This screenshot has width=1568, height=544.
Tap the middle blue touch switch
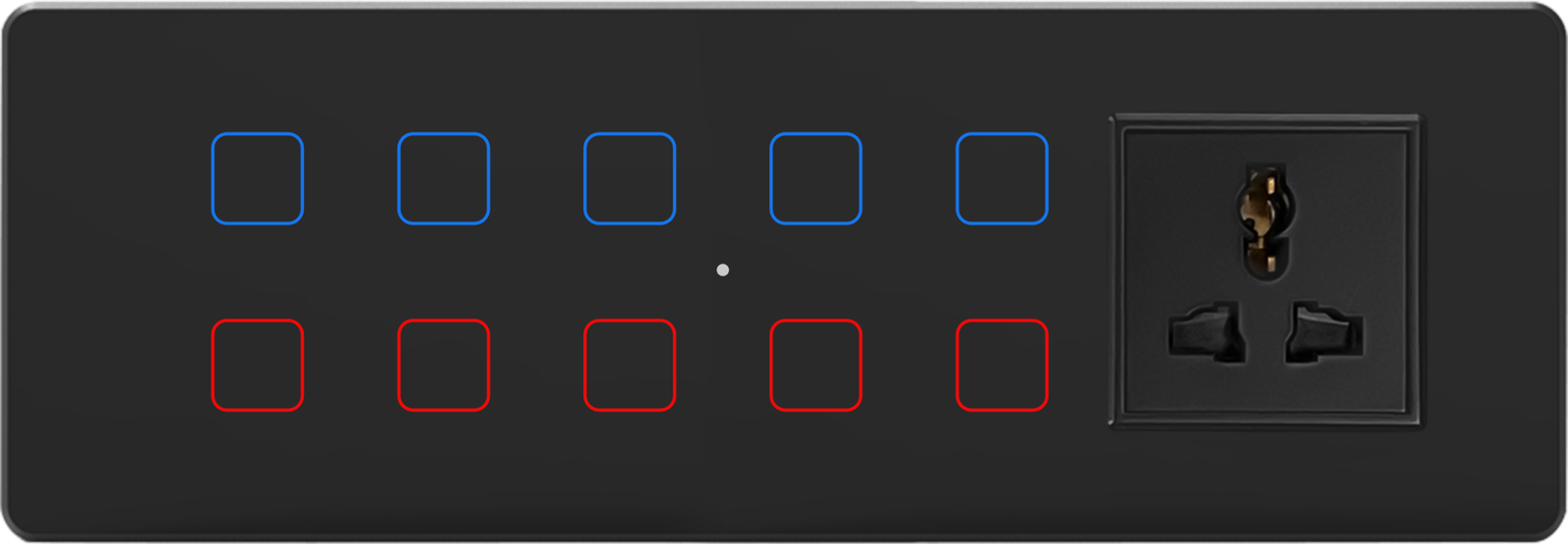(x=629, y=178)
